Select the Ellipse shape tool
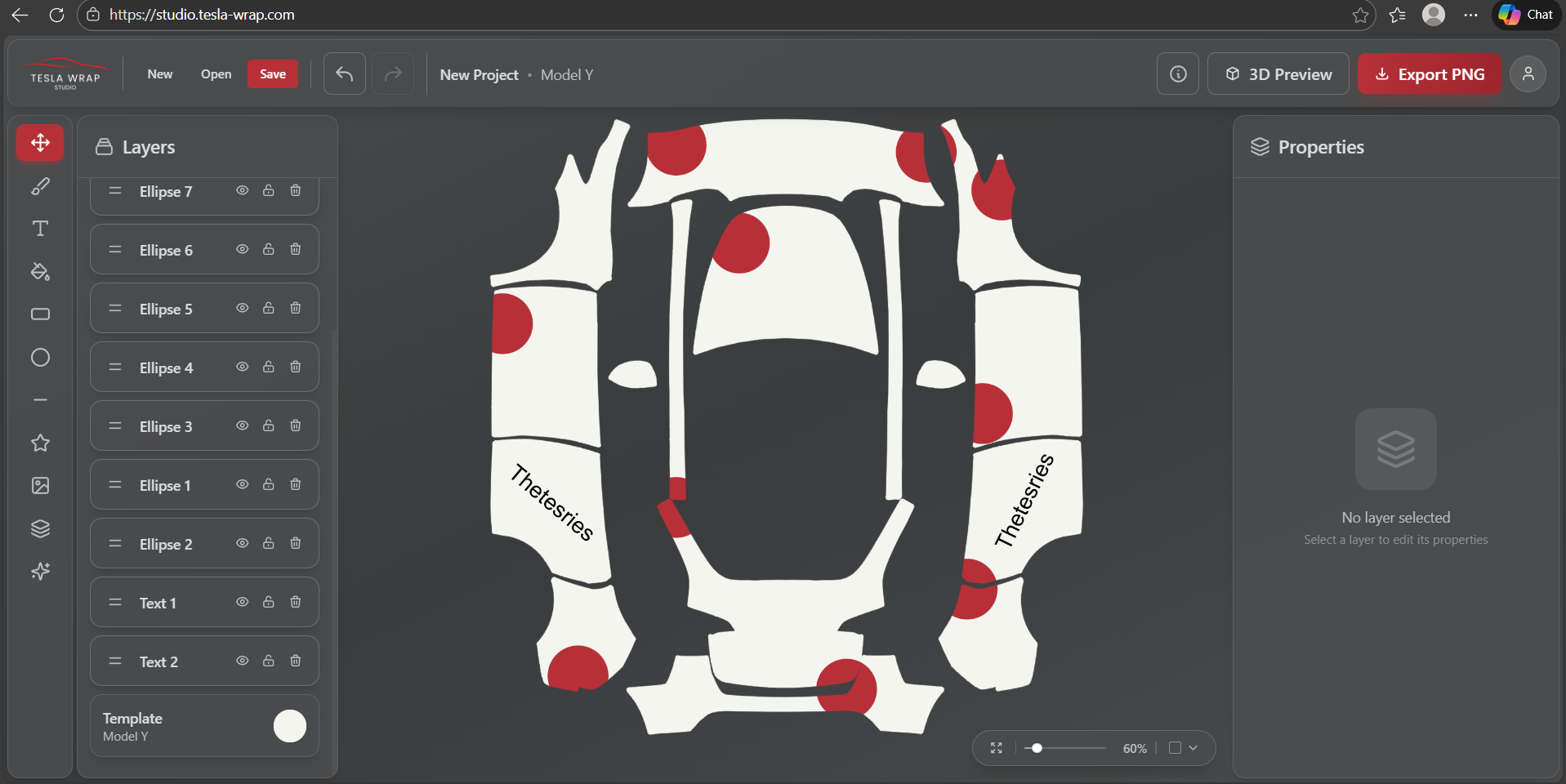Screen dimensions: 1566x784 point(40,358)
